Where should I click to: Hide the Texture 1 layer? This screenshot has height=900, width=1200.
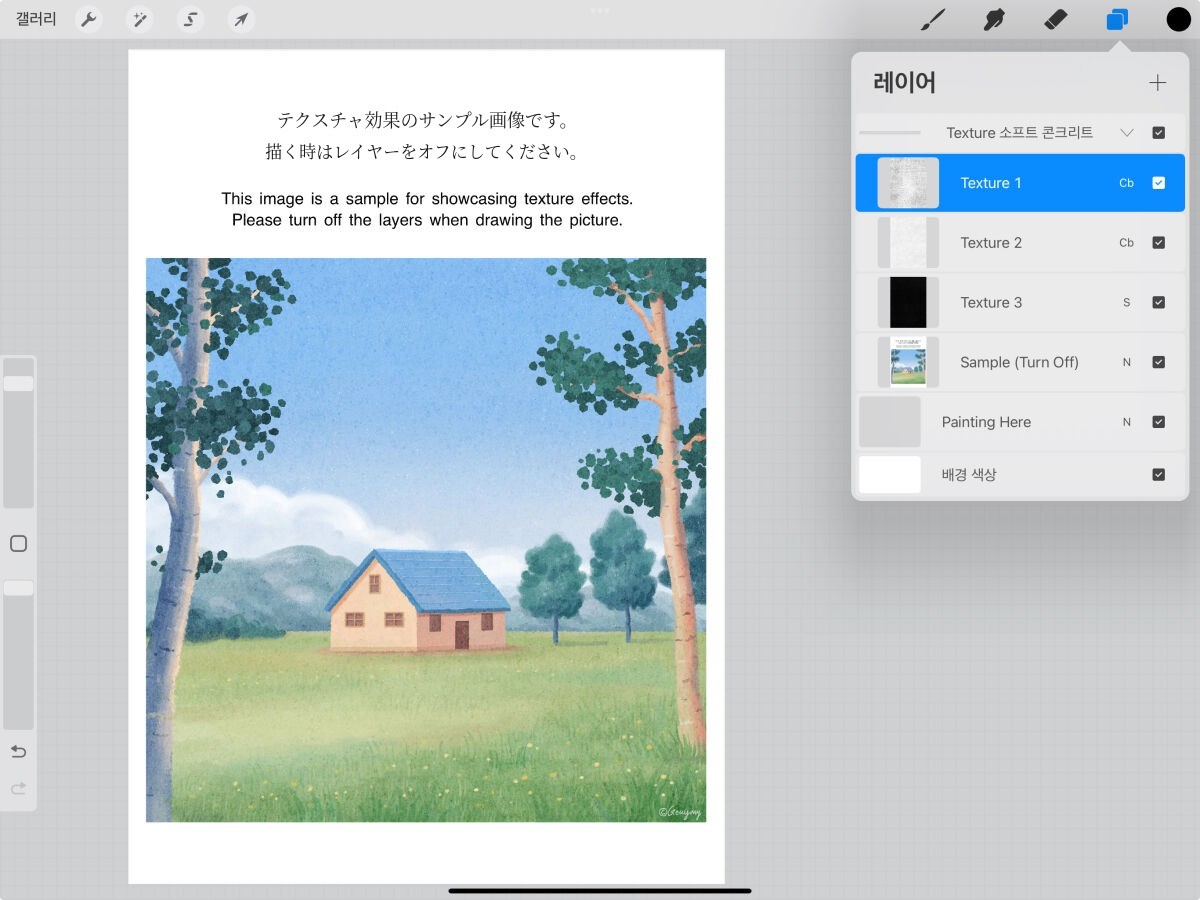point(1158,183)
